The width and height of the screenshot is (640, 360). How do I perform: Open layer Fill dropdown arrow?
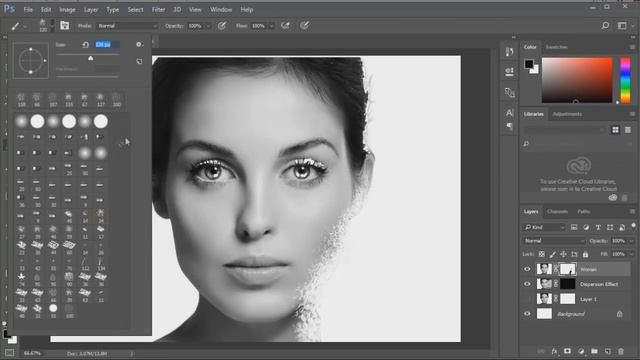pos(631,254)
